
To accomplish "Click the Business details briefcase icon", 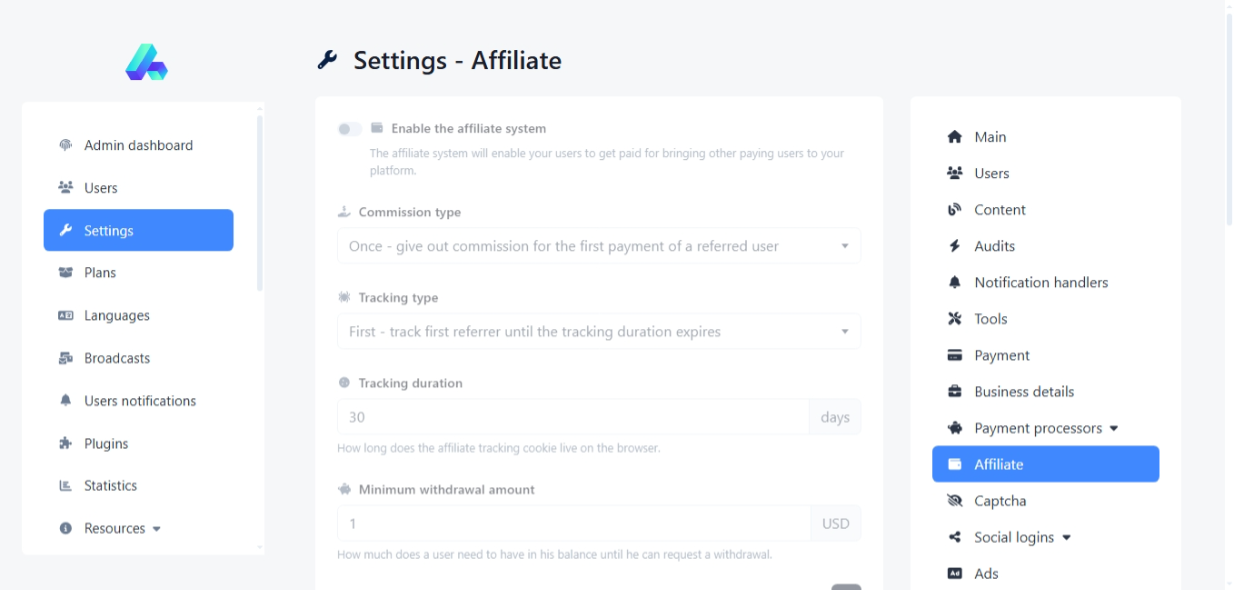I will coord(954,392).
